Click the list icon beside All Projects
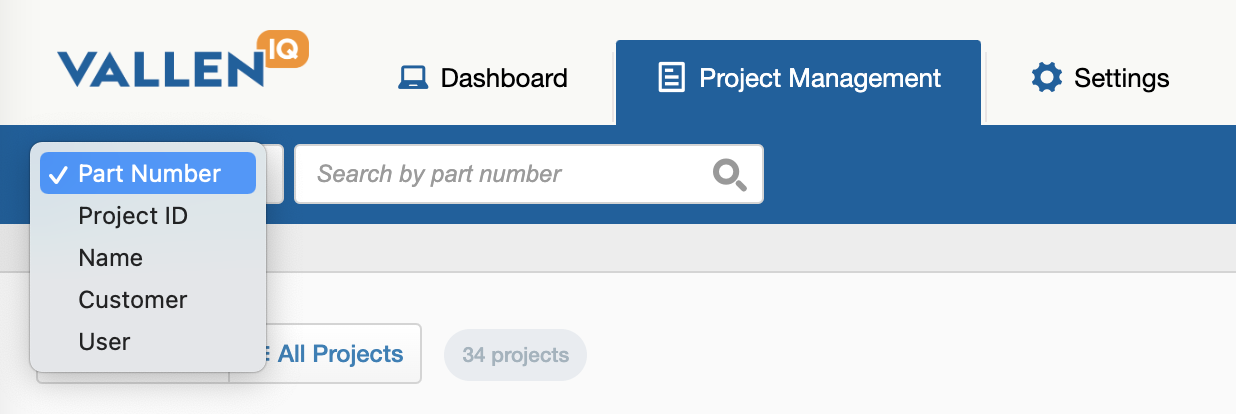 coord(267,353)
